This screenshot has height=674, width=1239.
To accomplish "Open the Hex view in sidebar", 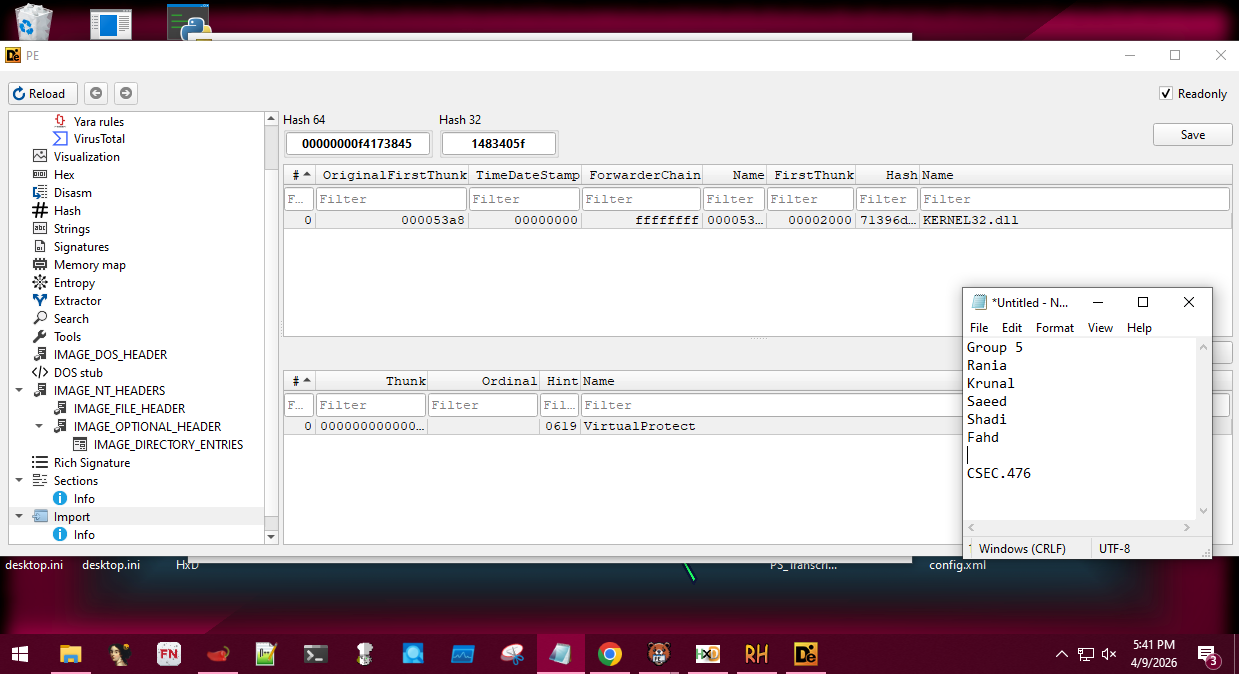I will pyautogui.click(x=64, y=175).
